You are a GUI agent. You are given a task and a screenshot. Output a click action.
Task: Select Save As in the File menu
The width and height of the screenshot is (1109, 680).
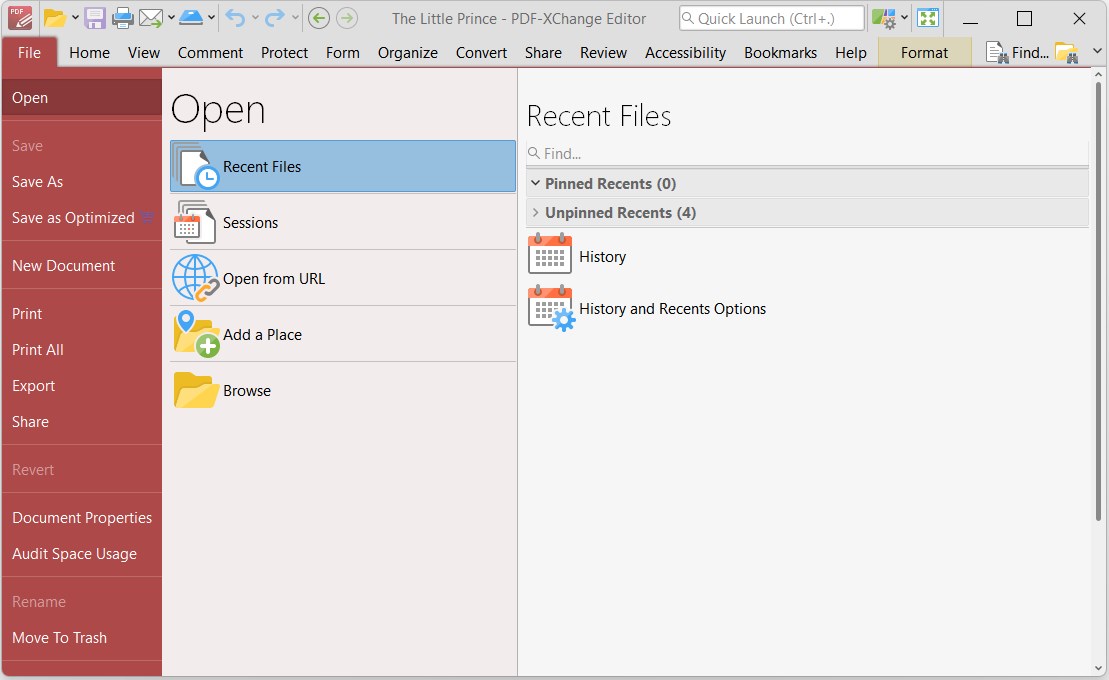pyautogui.click(x=37, y=182)
